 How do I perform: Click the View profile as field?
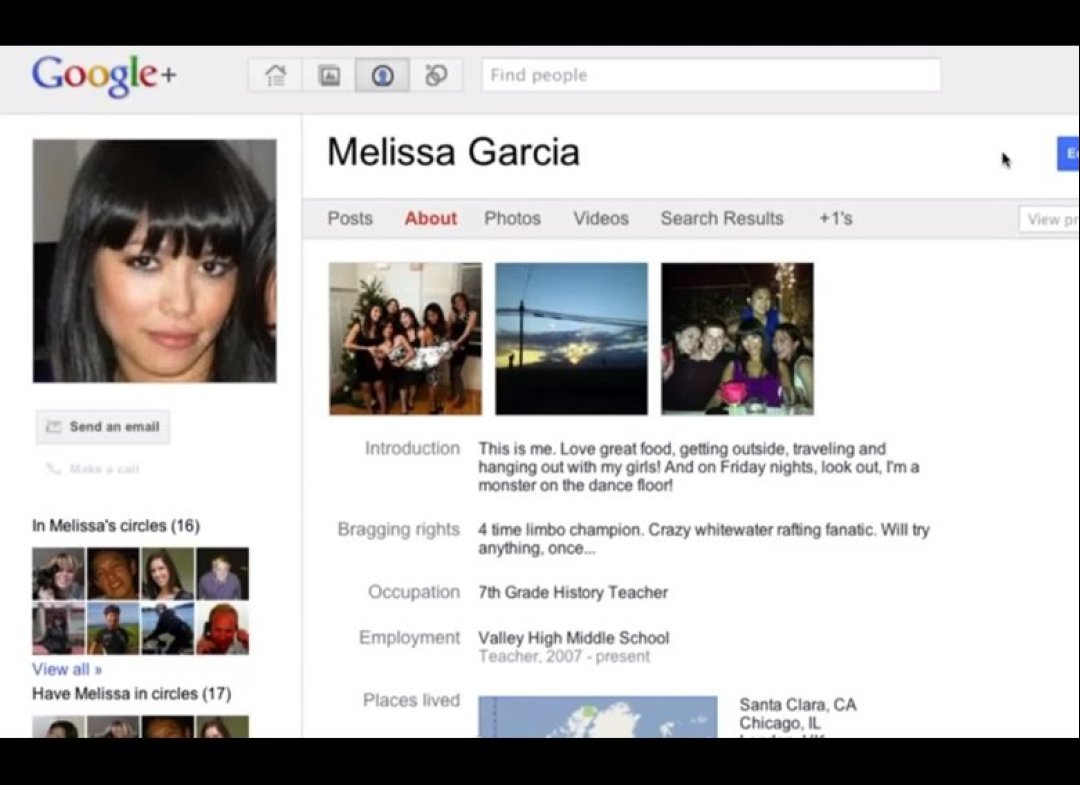pyautogui.click(x=1049, y=220)
